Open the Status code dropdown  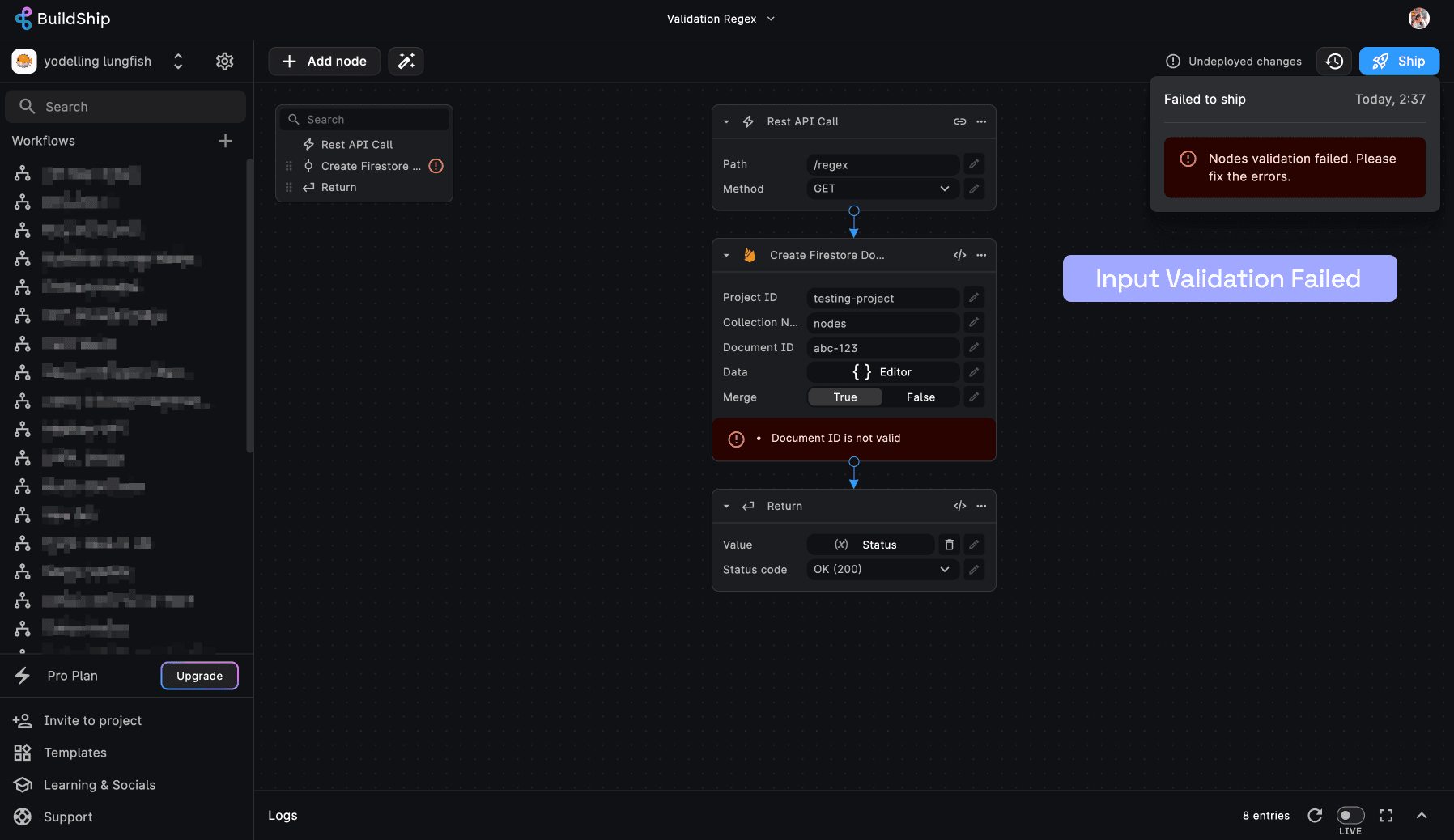coord(882,570)
